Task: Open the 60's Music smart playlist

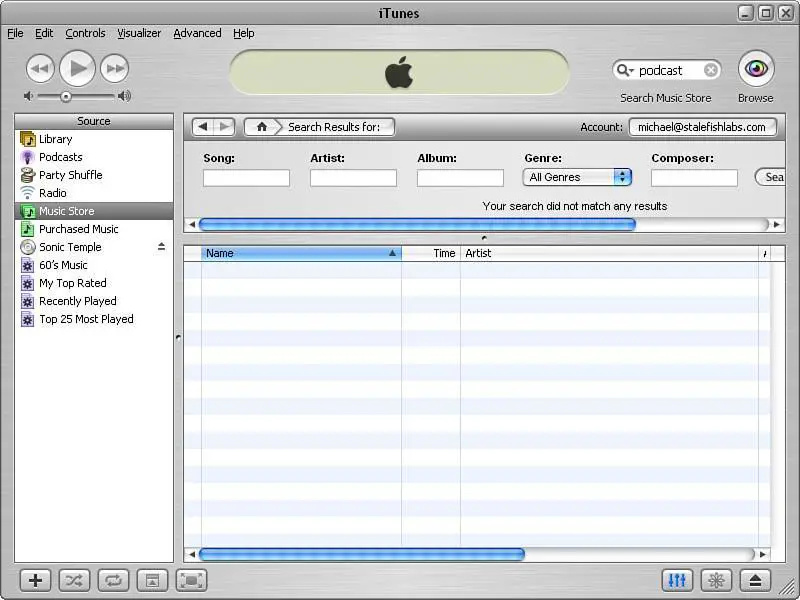Action: coord(94,265)
